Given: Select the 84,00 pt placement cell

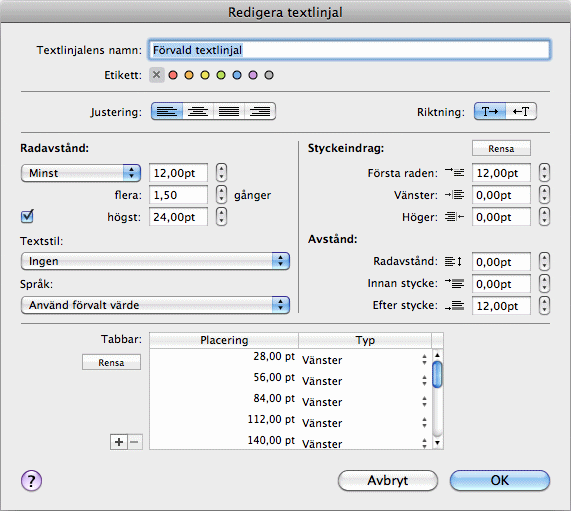Looking at the screenshot, I should pyautogui.click(x=224, y=399).
